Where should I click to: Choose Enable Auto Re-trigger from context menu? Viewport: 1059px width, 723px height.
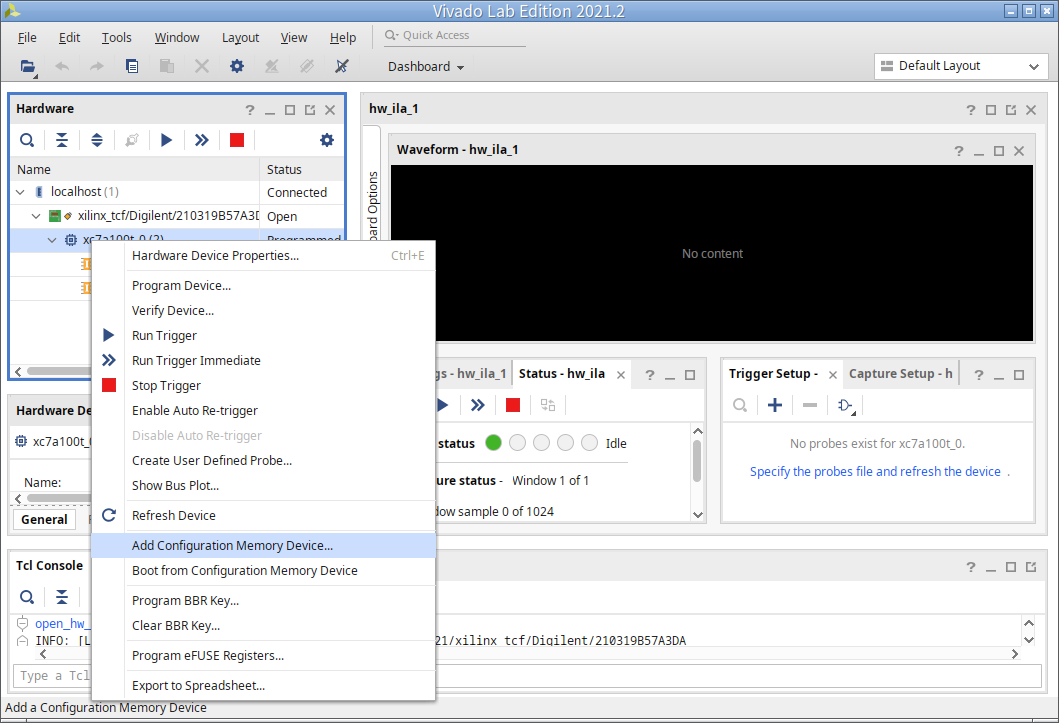tap(195, 410)
